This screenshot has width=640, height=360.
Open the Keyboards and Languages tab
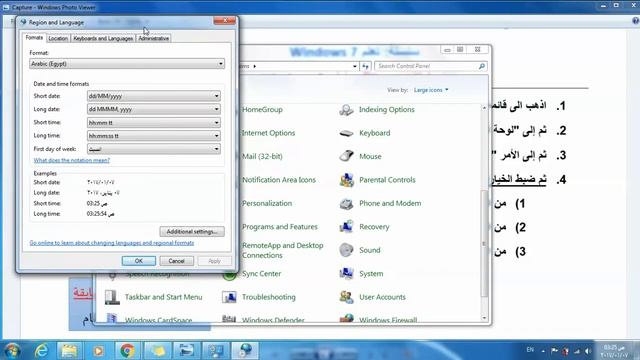point(103,38)
